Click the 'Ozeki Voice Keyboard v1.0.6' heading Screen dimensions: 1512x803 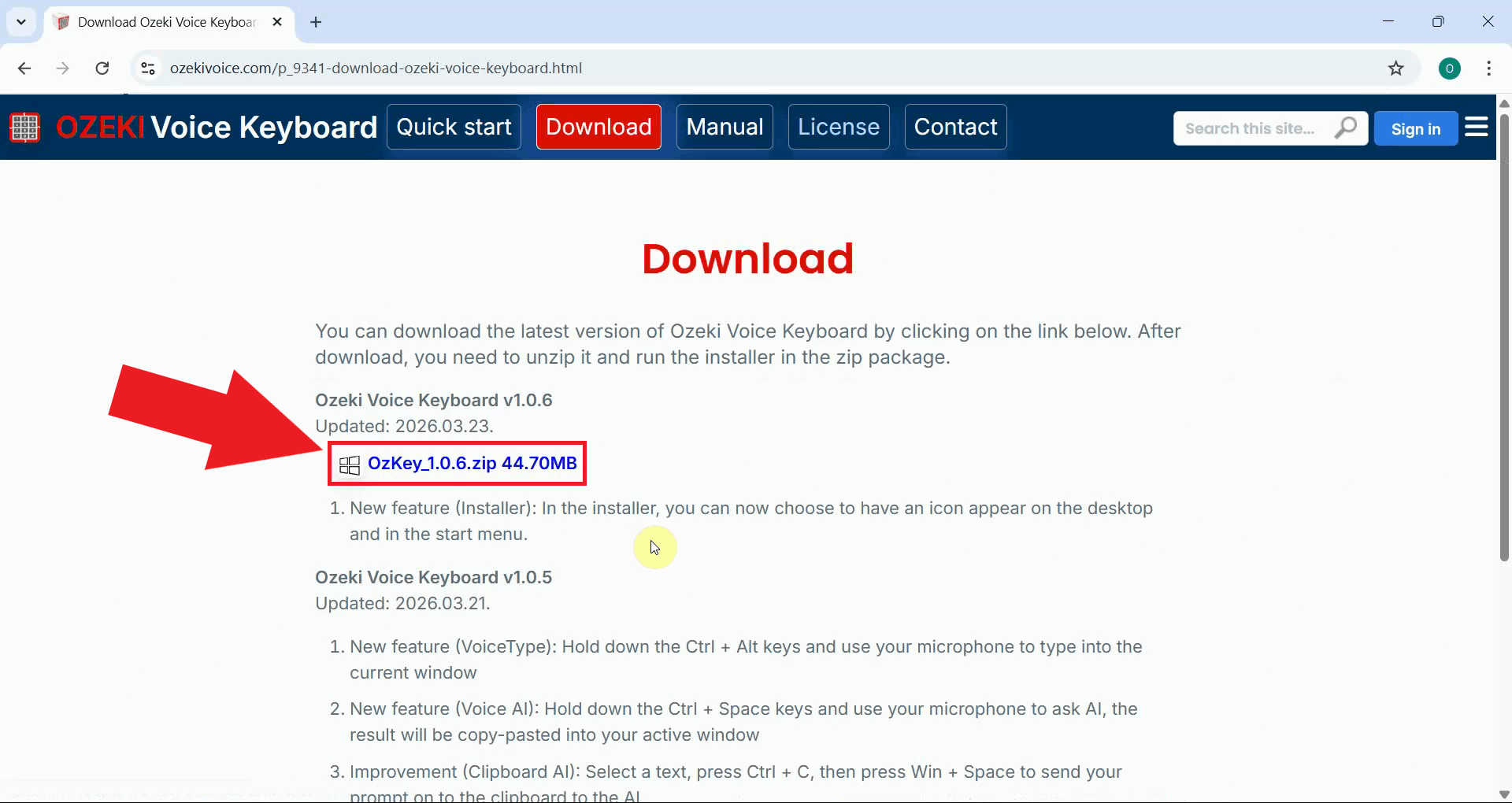(433, 400)
